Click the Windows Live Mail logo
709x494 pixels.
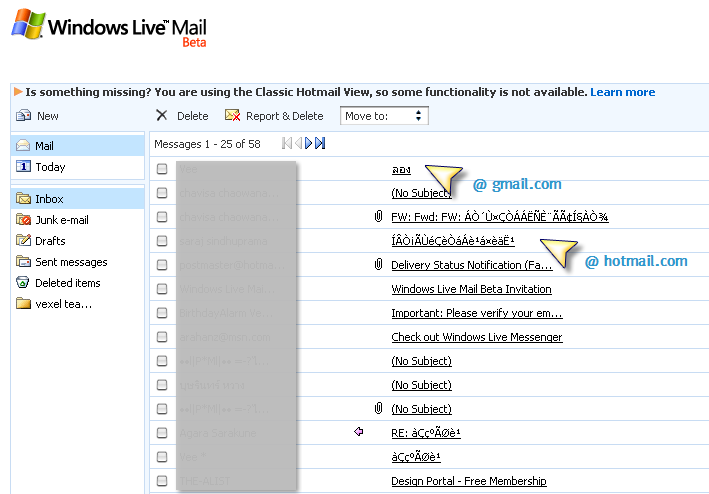pyautogui.click(x=109, y=27)
